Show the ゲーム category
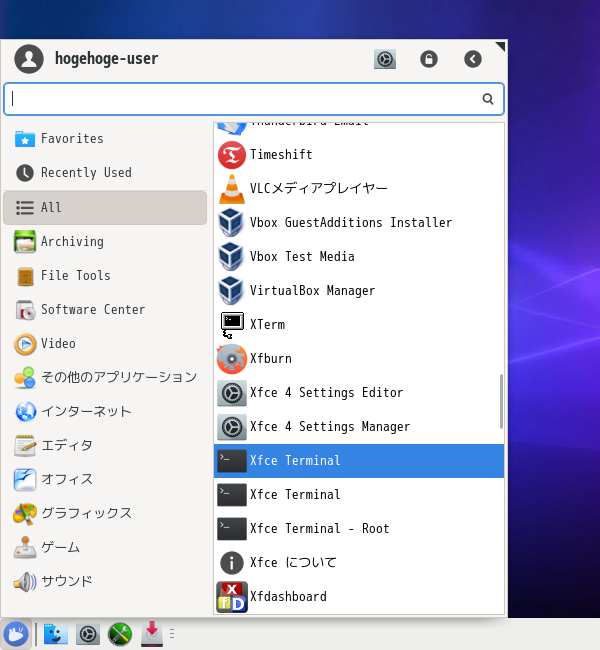The image size is (600, 650). click(x=105, y=548)
